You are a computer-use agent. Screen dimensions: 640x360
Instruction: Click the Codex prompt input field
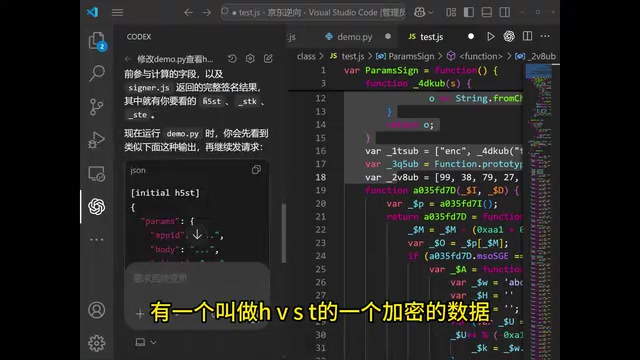click(197, 278)
